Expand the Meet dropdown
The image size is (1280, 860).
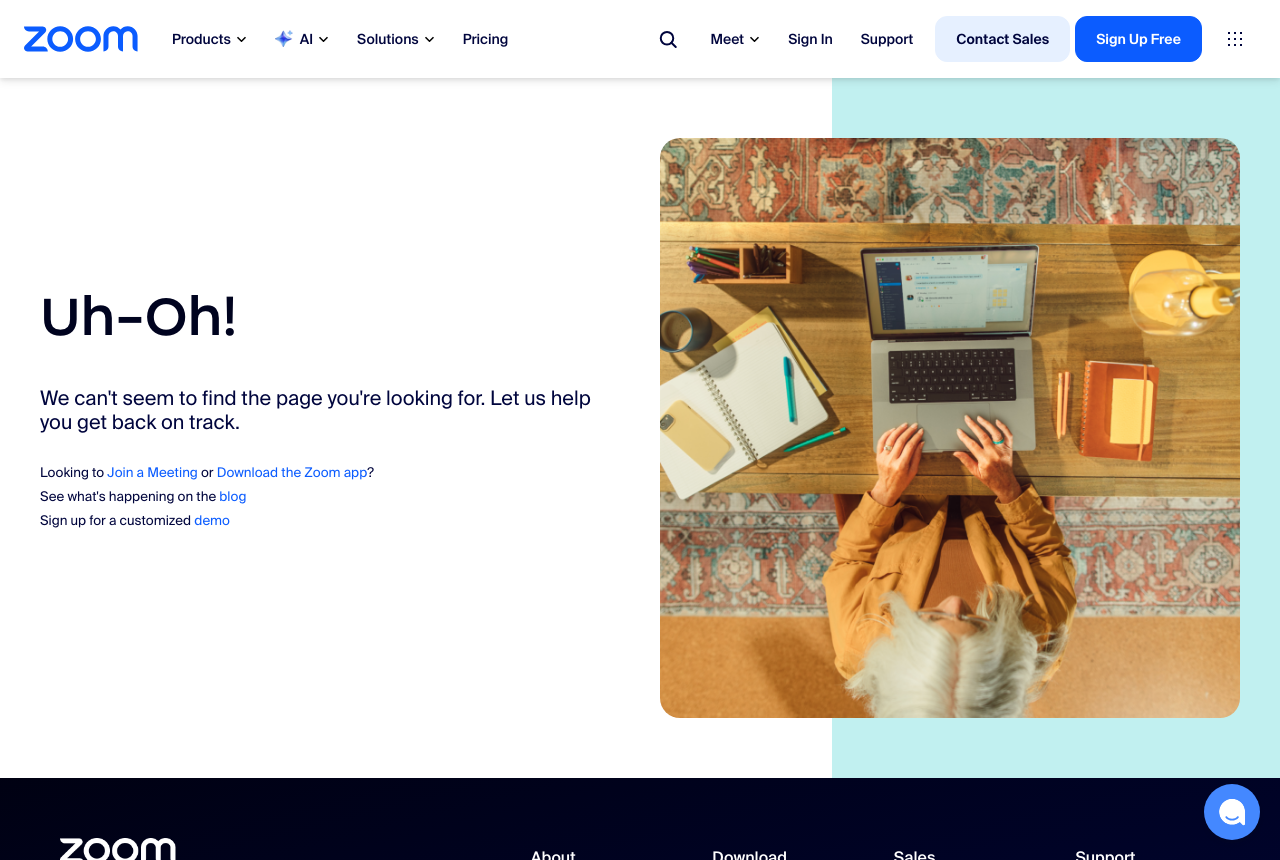pyautogui.click(x=735, y=39)
